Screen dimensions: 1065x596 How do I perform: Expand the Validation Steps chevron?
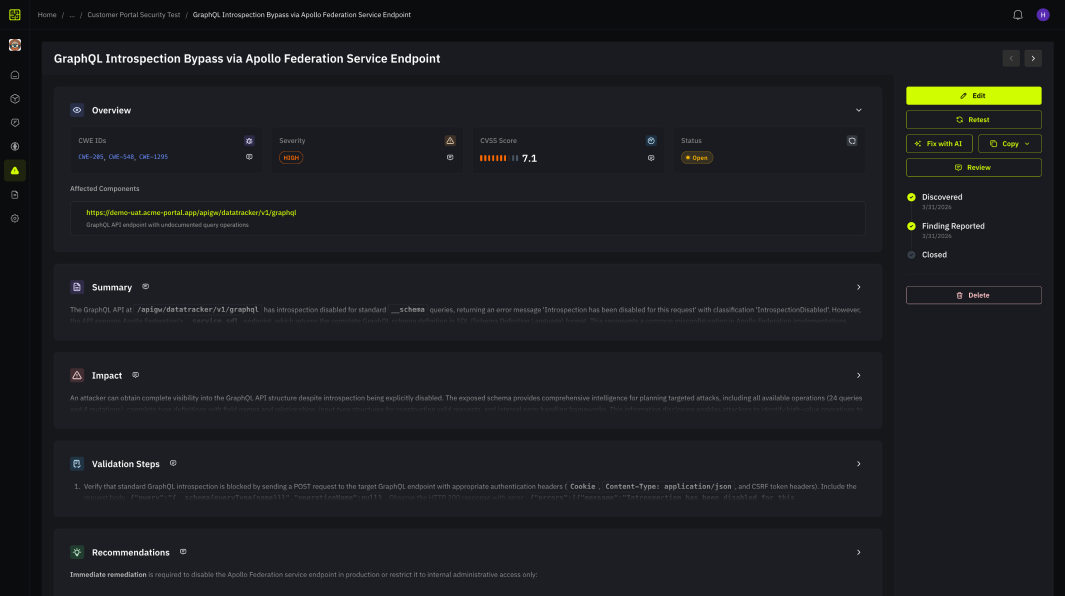coord(859,463)
